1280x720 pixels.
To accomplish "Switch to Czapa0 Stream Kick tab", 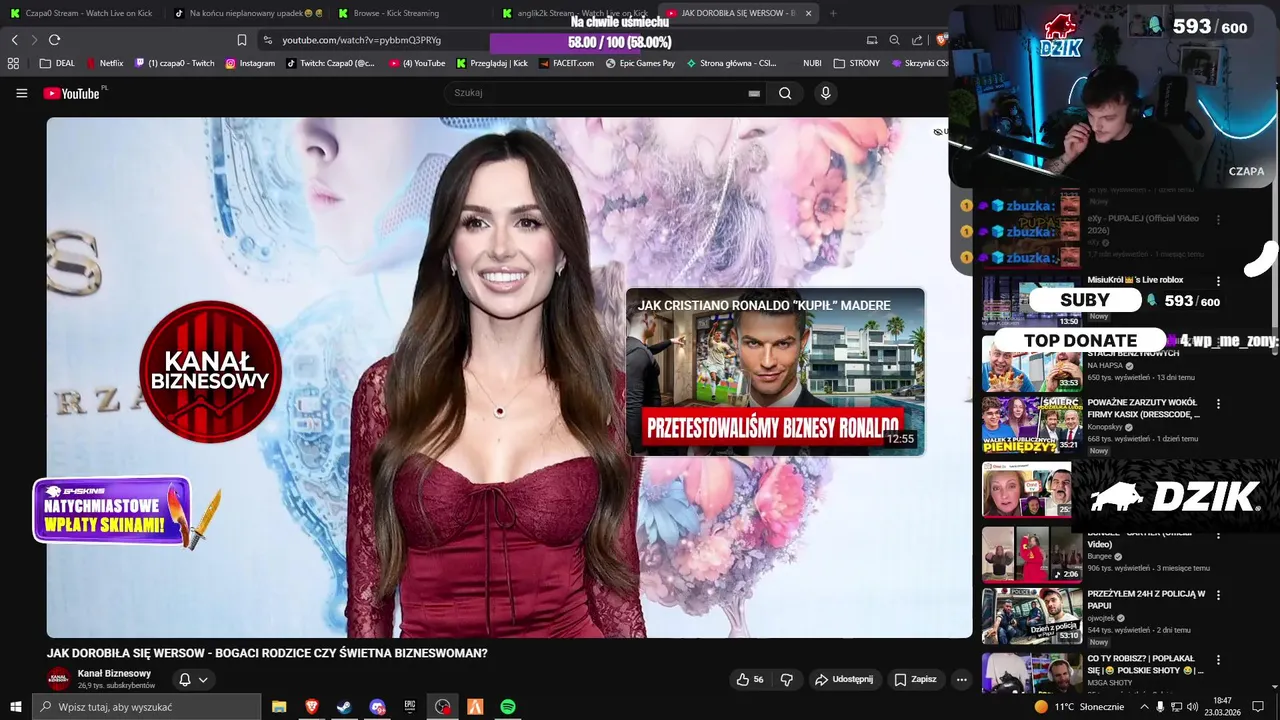I will pos(82,13).
